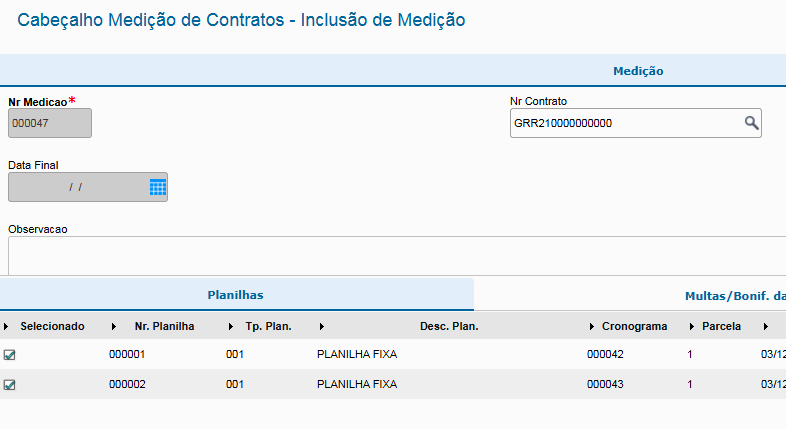Expand the Desc. Plan. column arrow
786x429 pixels.
coord(321,327)
